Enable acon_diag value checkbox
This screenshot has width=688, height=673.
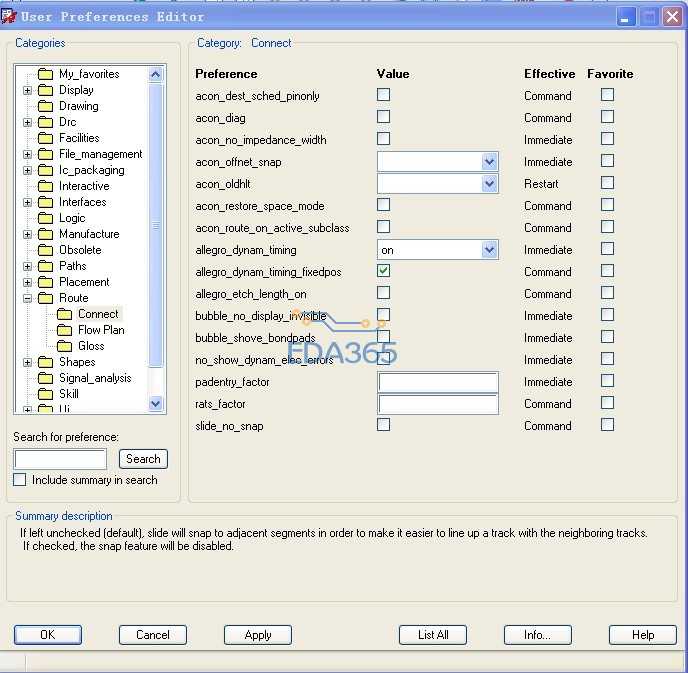[383, 117]
